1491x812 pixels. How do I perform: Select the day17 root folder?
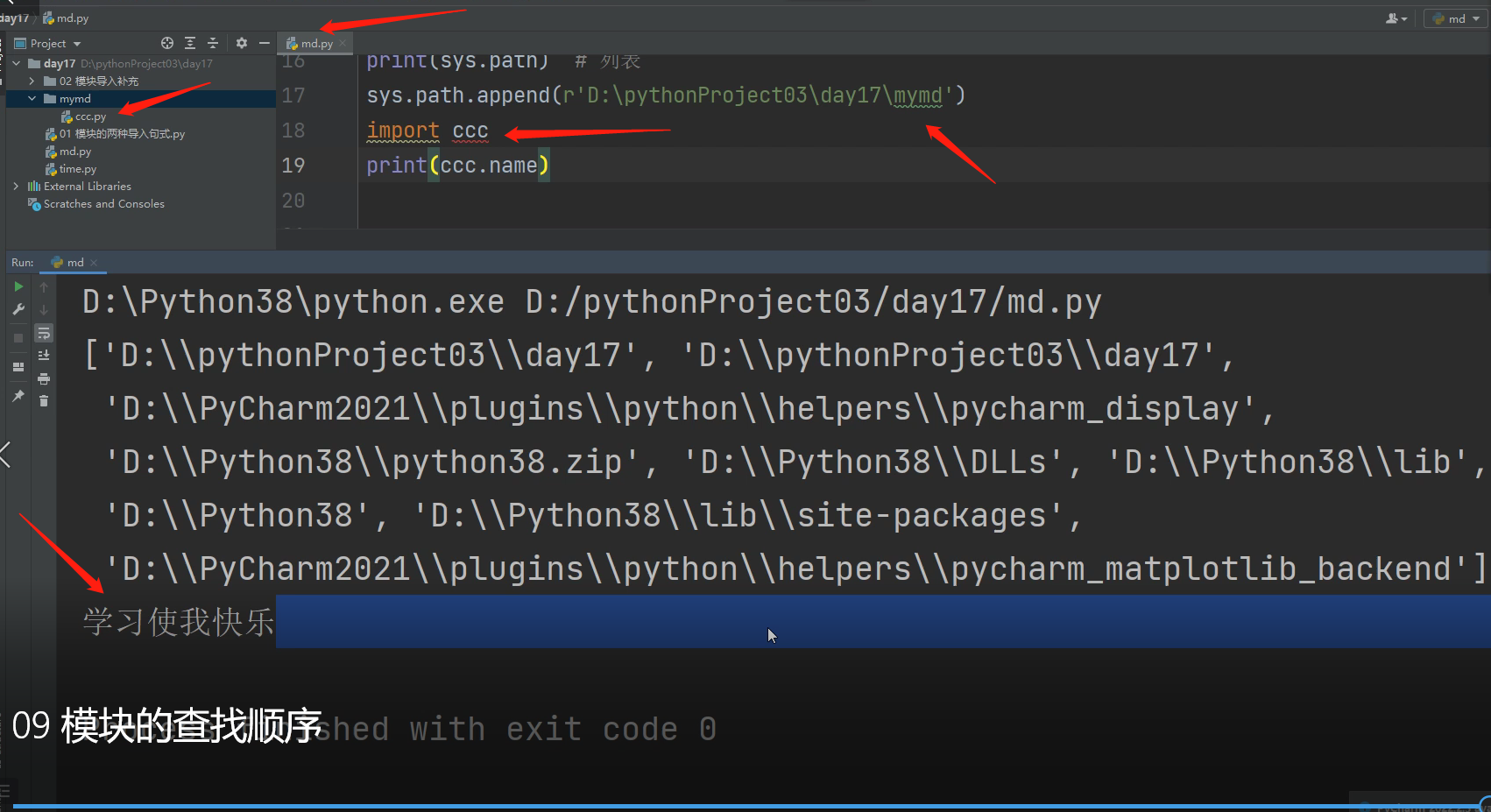coord(60,63)
